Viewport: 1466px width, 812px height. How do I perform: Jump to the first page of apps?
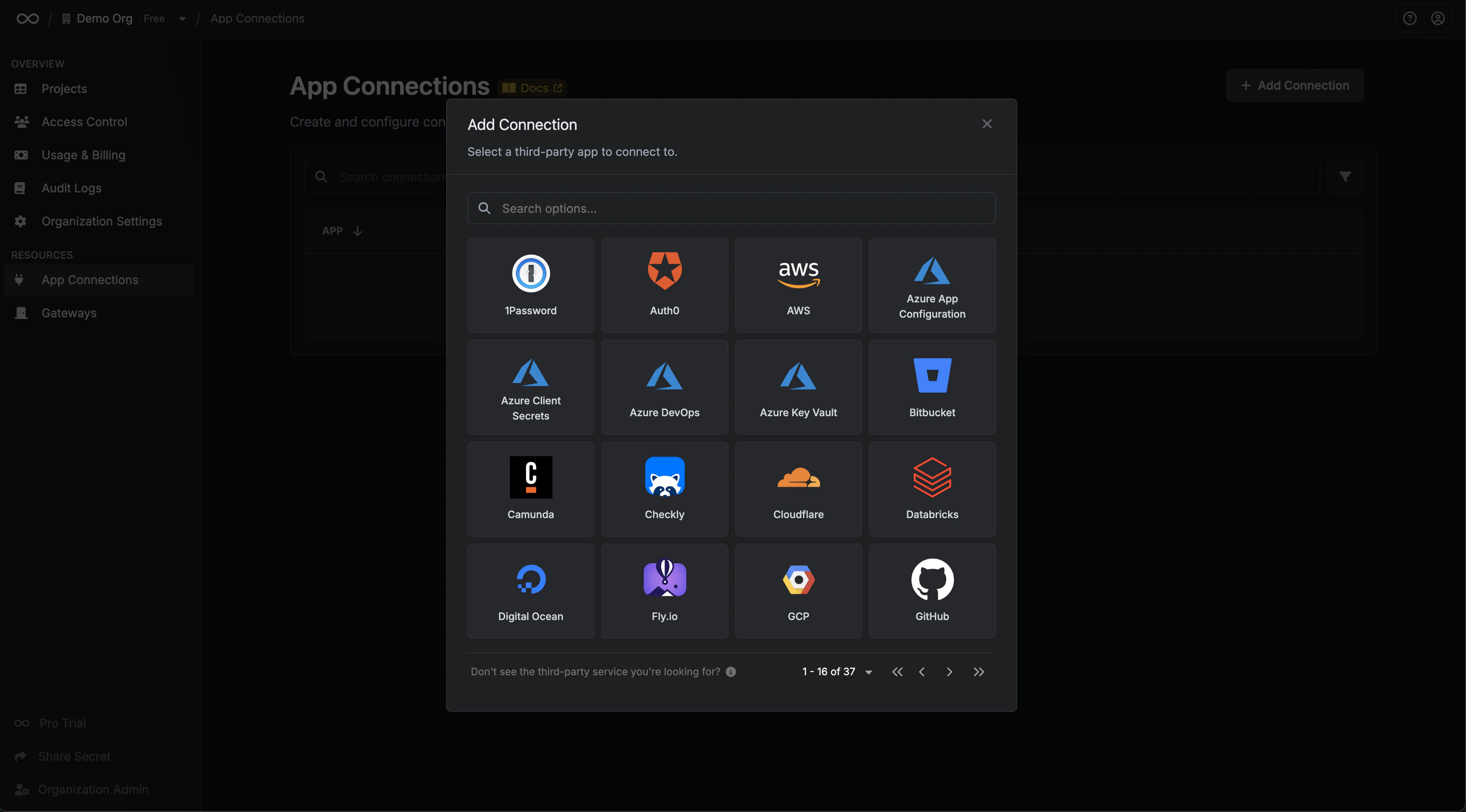(x=897, y=671)
